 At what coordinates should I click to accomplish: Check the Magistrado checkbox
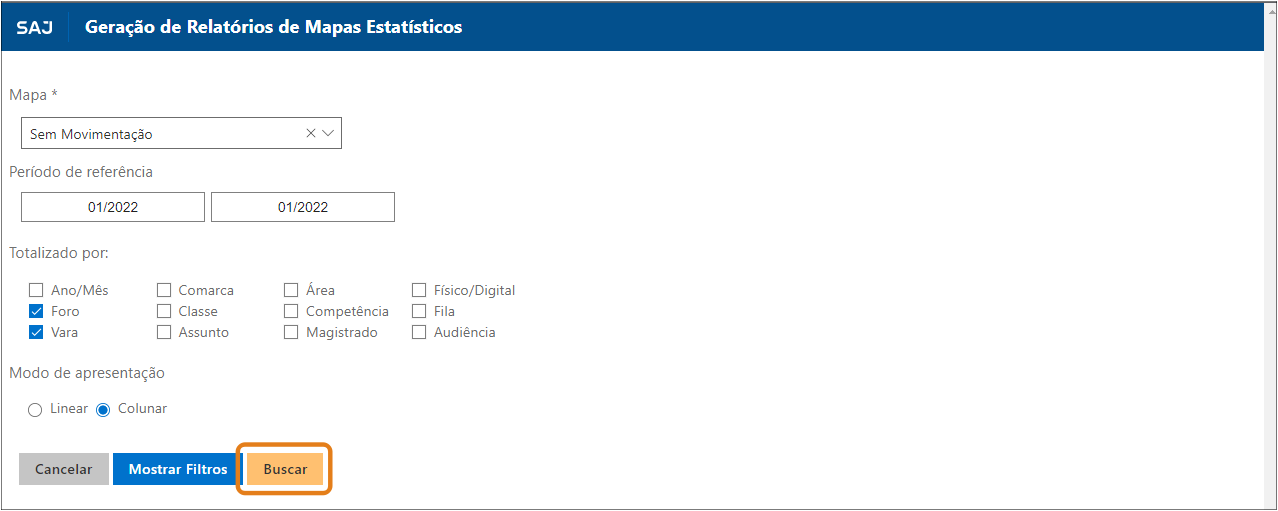[x=291, y=332]
